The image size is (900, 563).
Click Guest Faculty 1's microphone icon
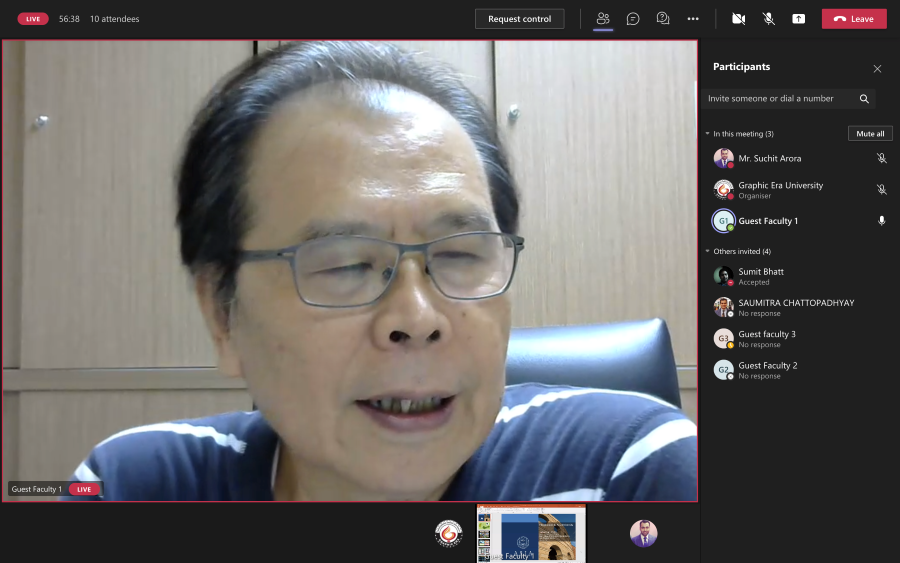click(x=881, y=221)
